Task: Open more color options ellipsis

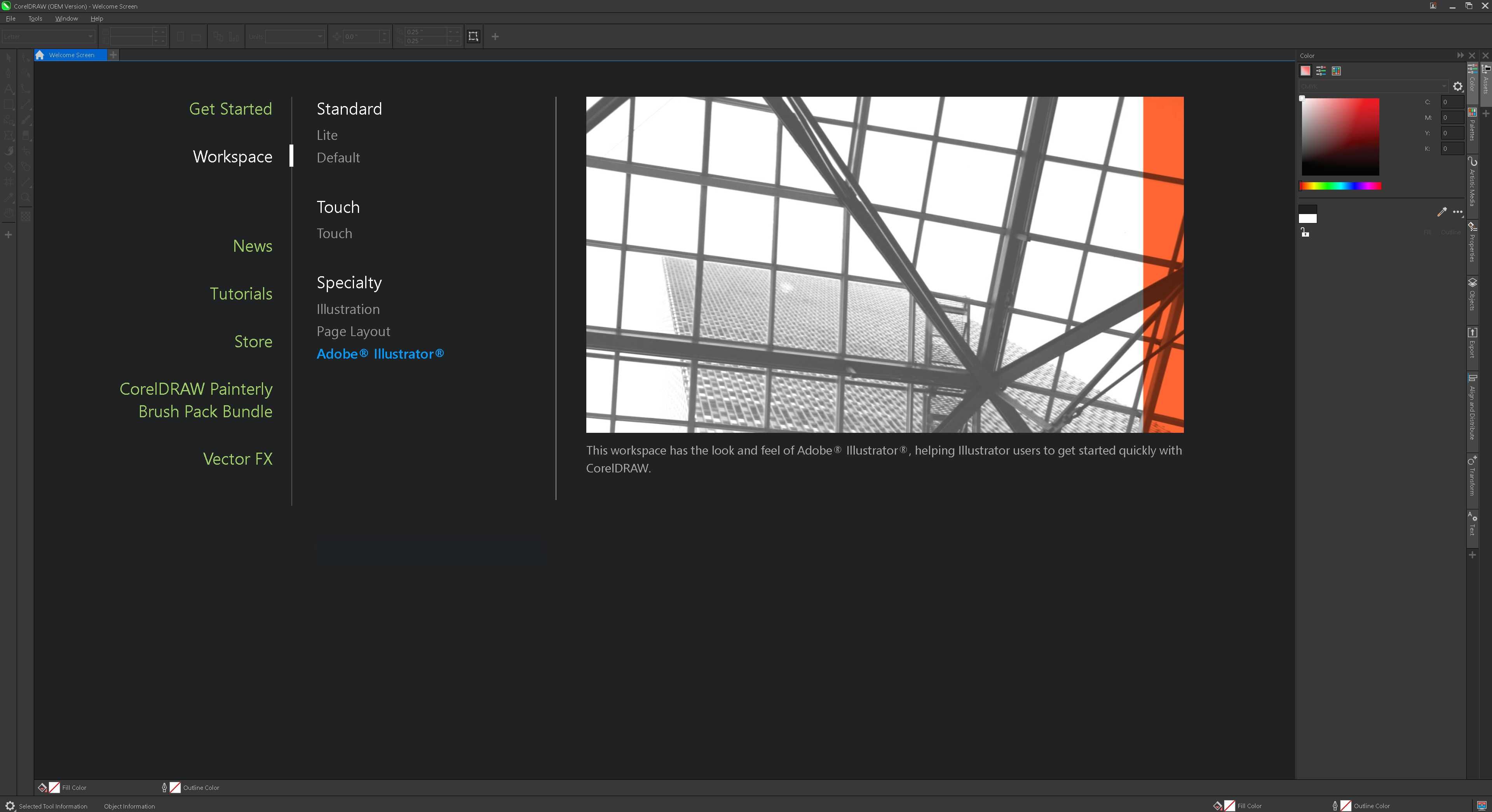Action: coord(1458,212)
